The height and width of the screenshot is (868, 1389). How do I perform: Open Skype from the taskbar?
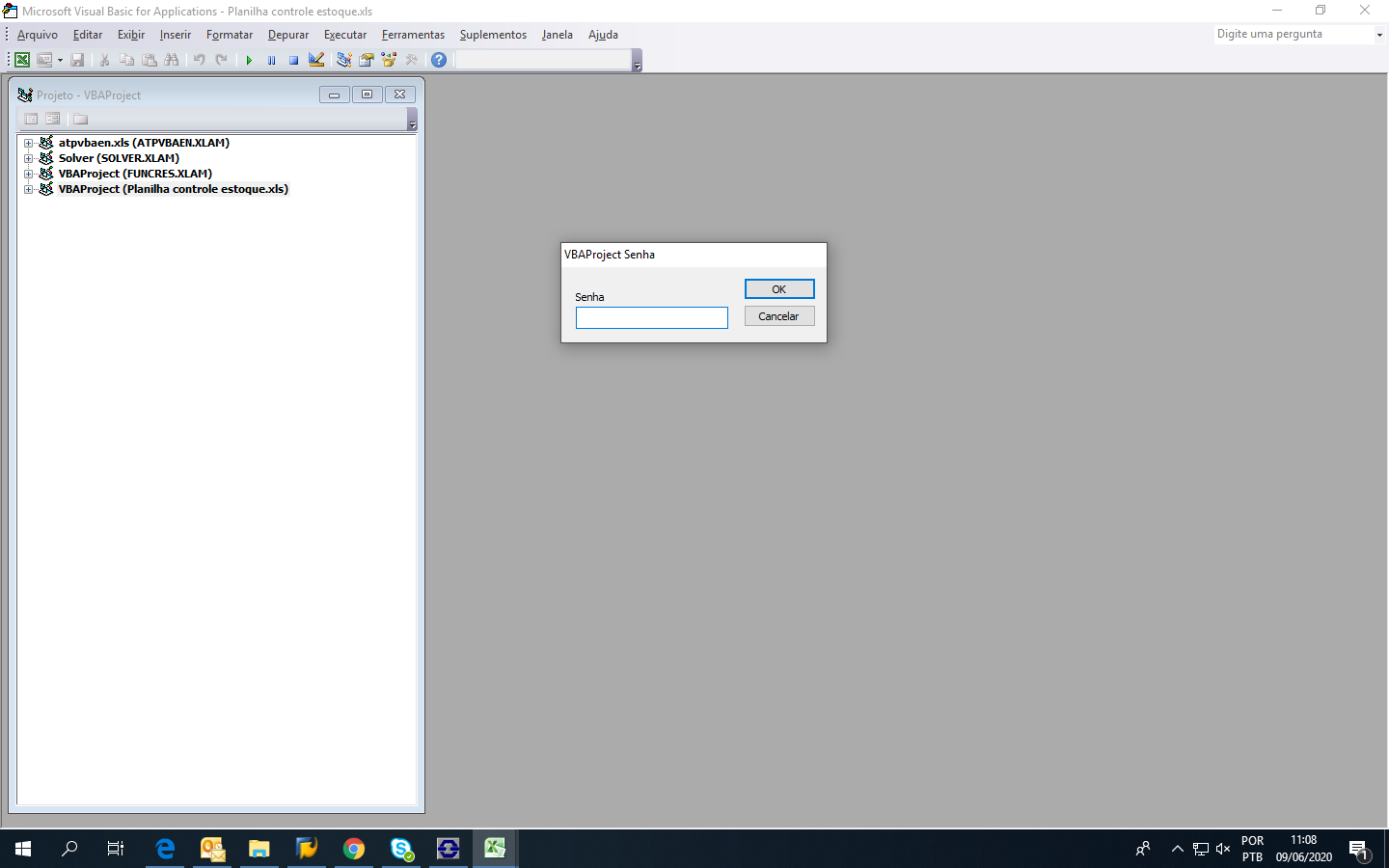[401, 849]
